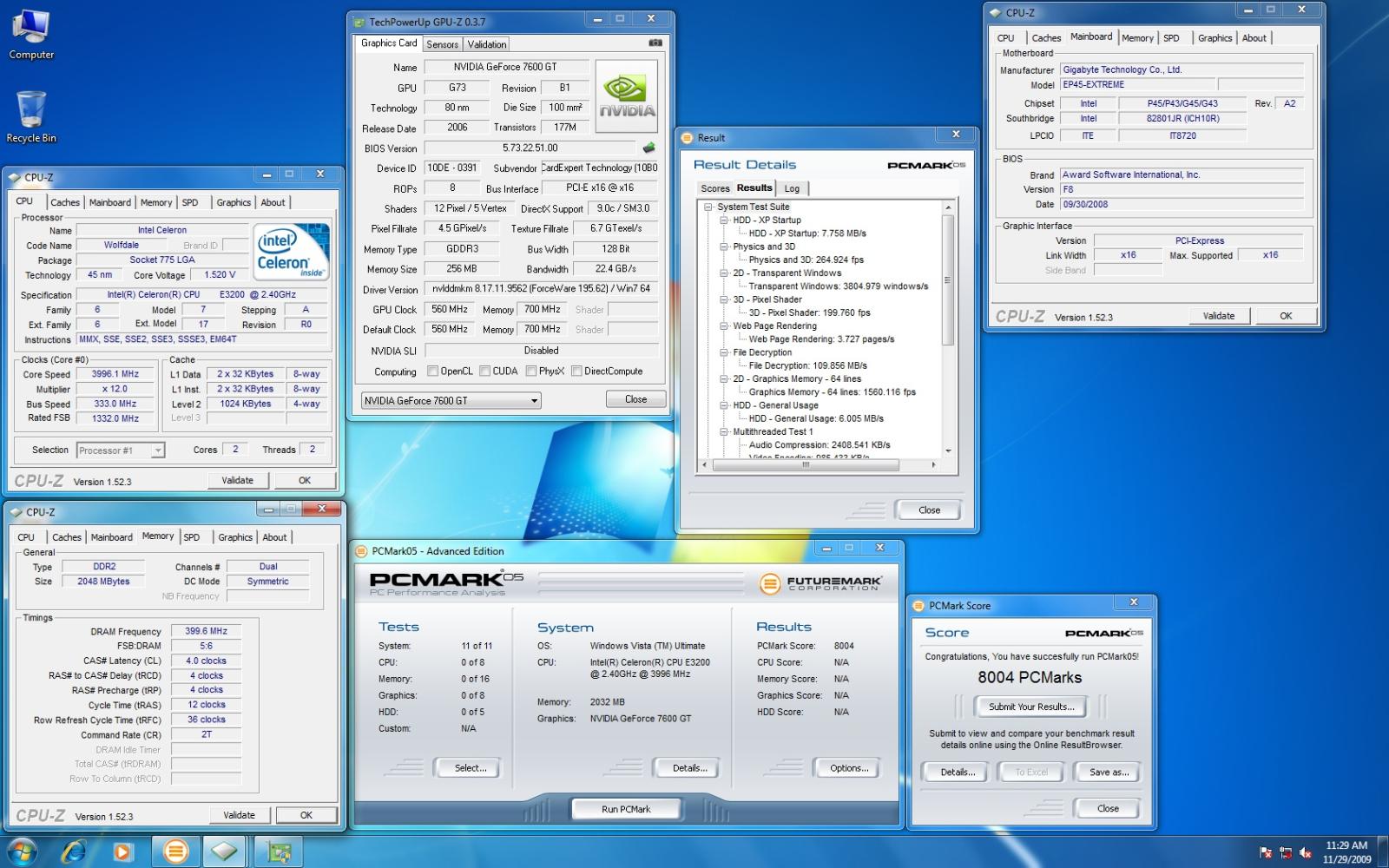
Task: Open SPD tab in Mainboard CPU-Z window
Action: pyautogui.click(x=1171, y=38)
